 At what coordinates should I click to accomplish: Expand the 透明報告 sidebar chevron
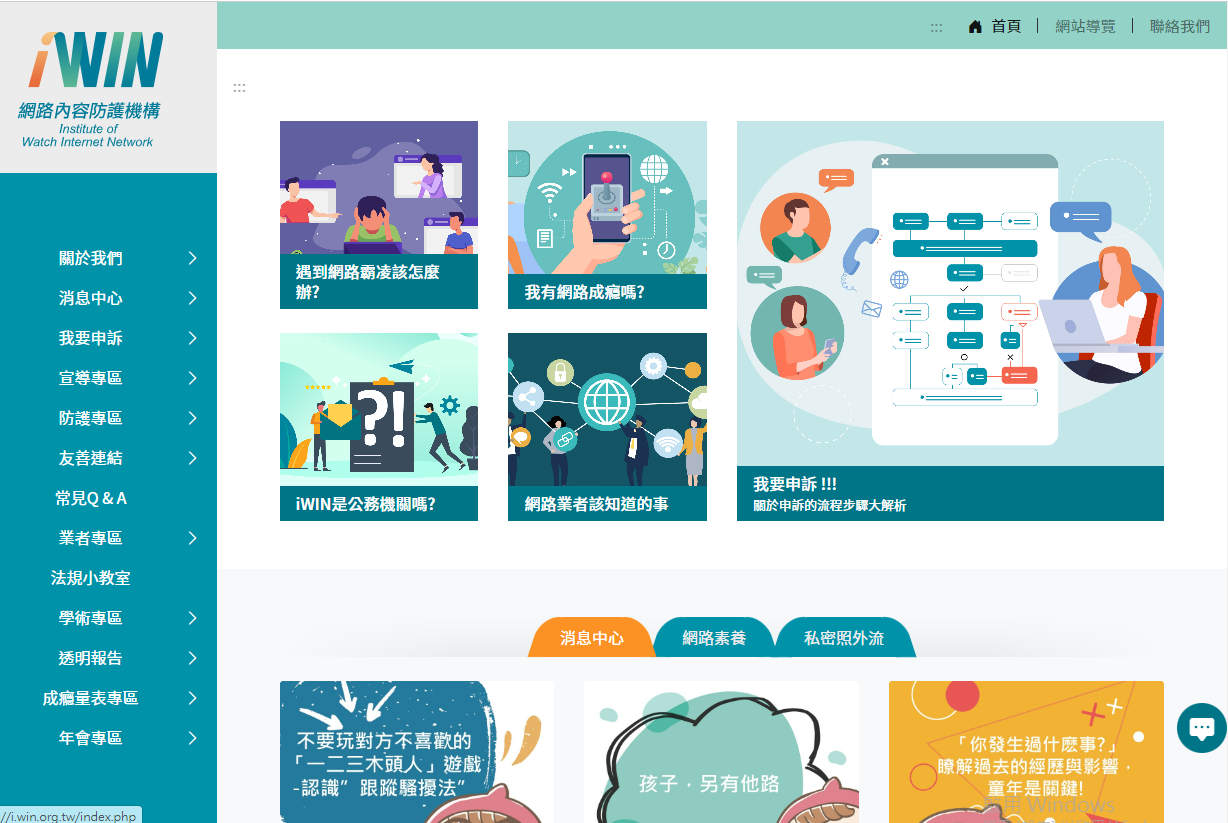(192, 659)
